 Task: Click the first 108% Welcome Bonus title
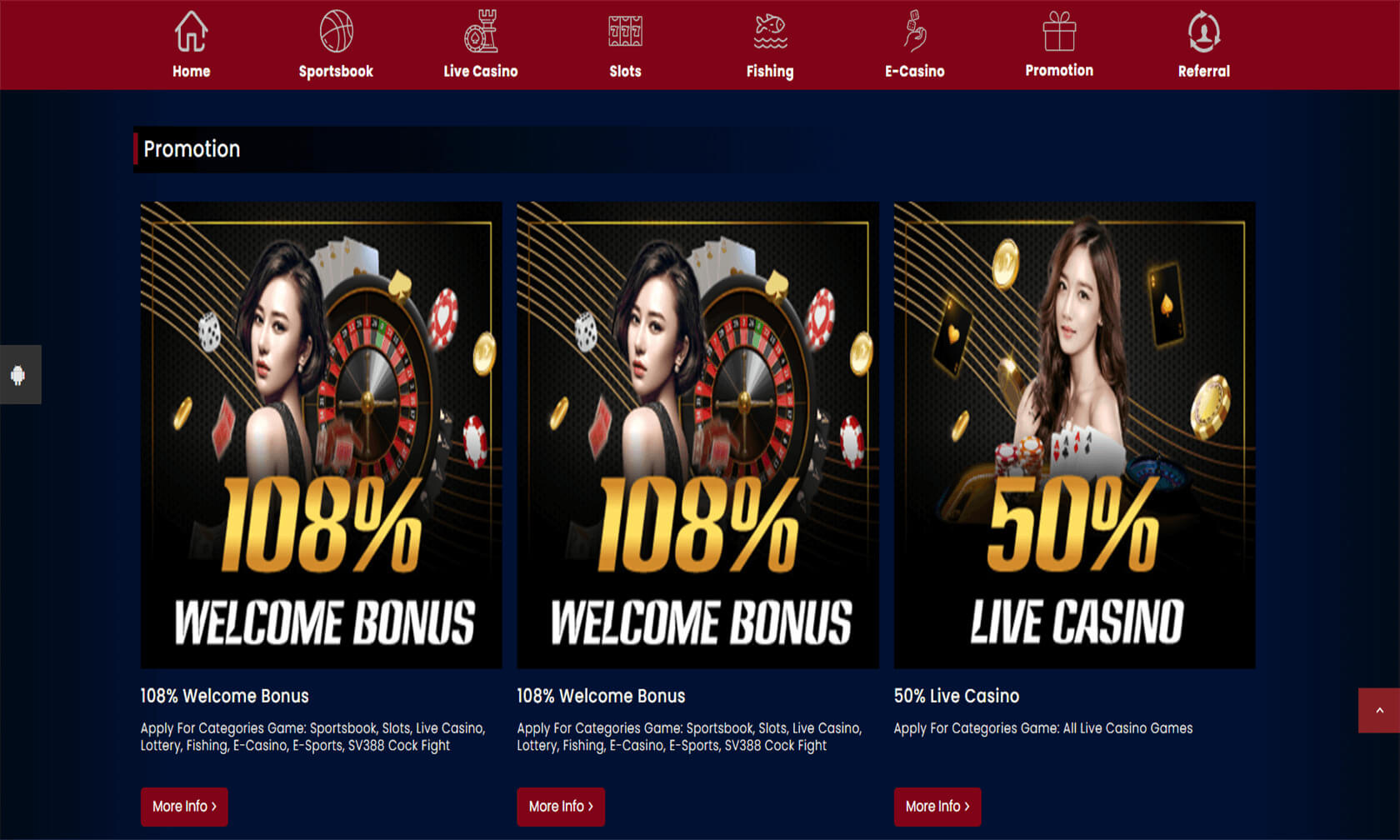click(224, 696)
